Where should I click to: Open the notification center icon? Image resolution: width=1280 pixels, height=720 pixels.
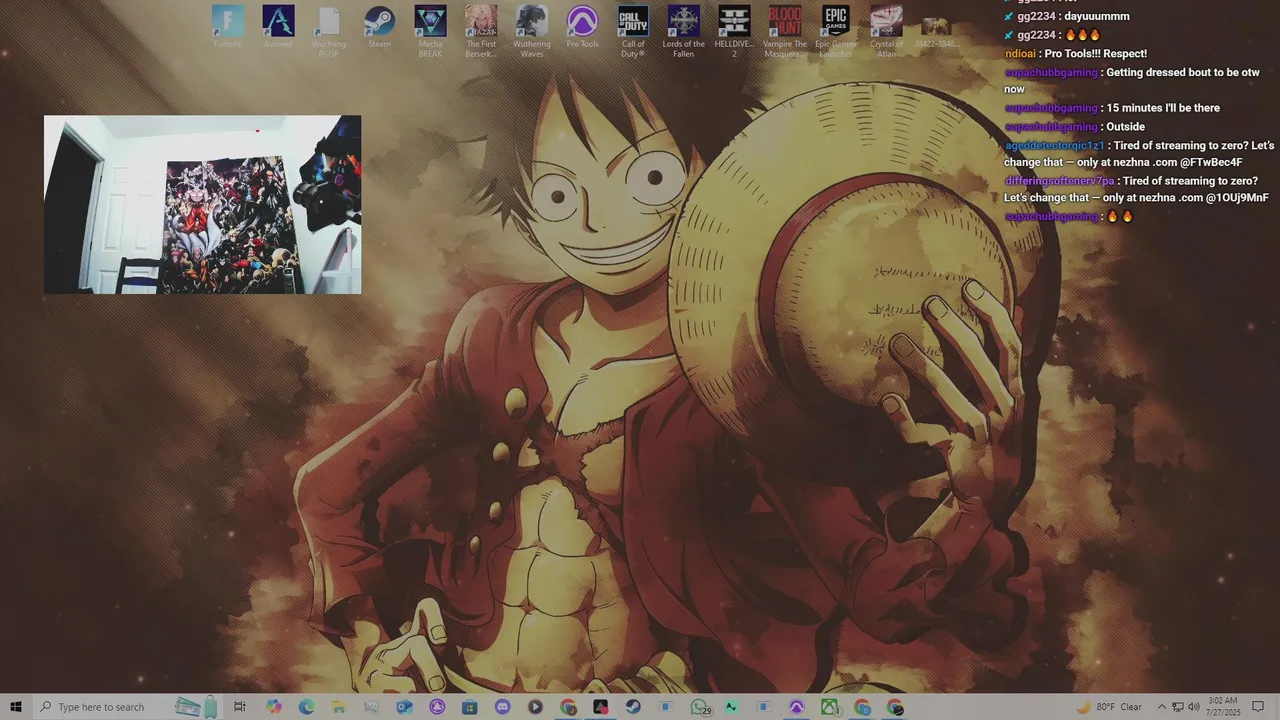(1258, 707)
